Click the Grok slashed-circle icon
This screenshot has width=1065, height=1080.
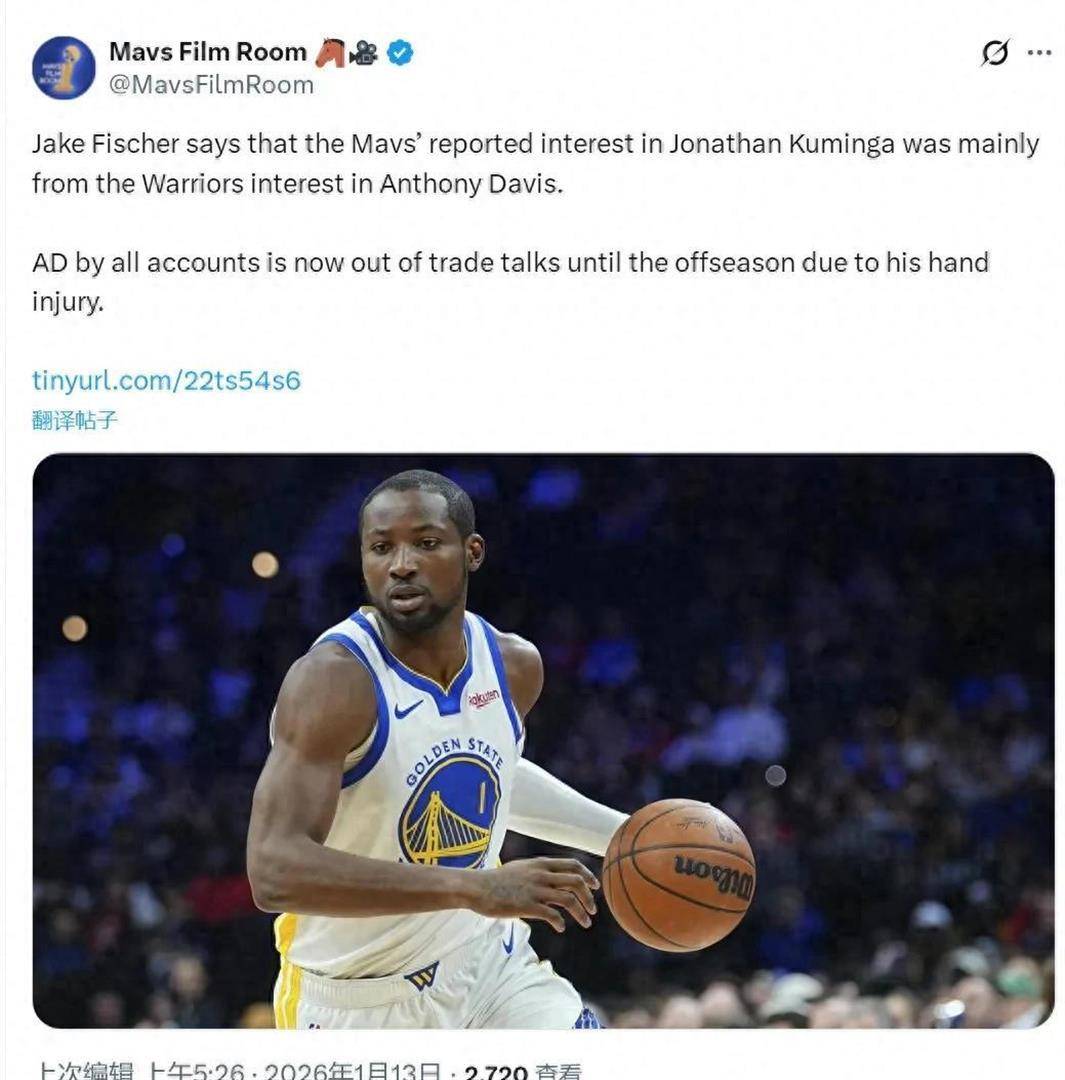click(994, 53)
